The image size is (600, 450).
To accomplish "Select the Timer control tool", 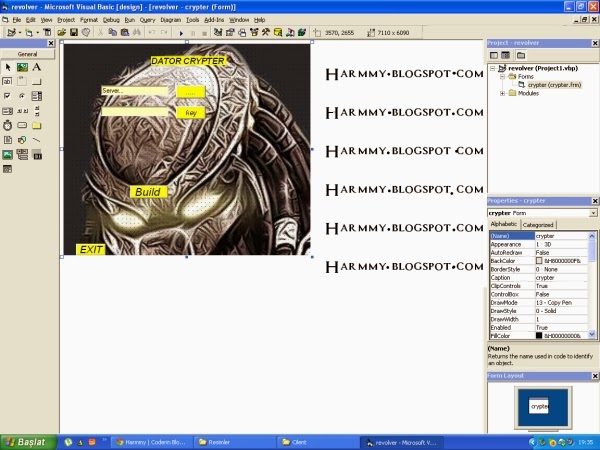I will pos(8,125).
